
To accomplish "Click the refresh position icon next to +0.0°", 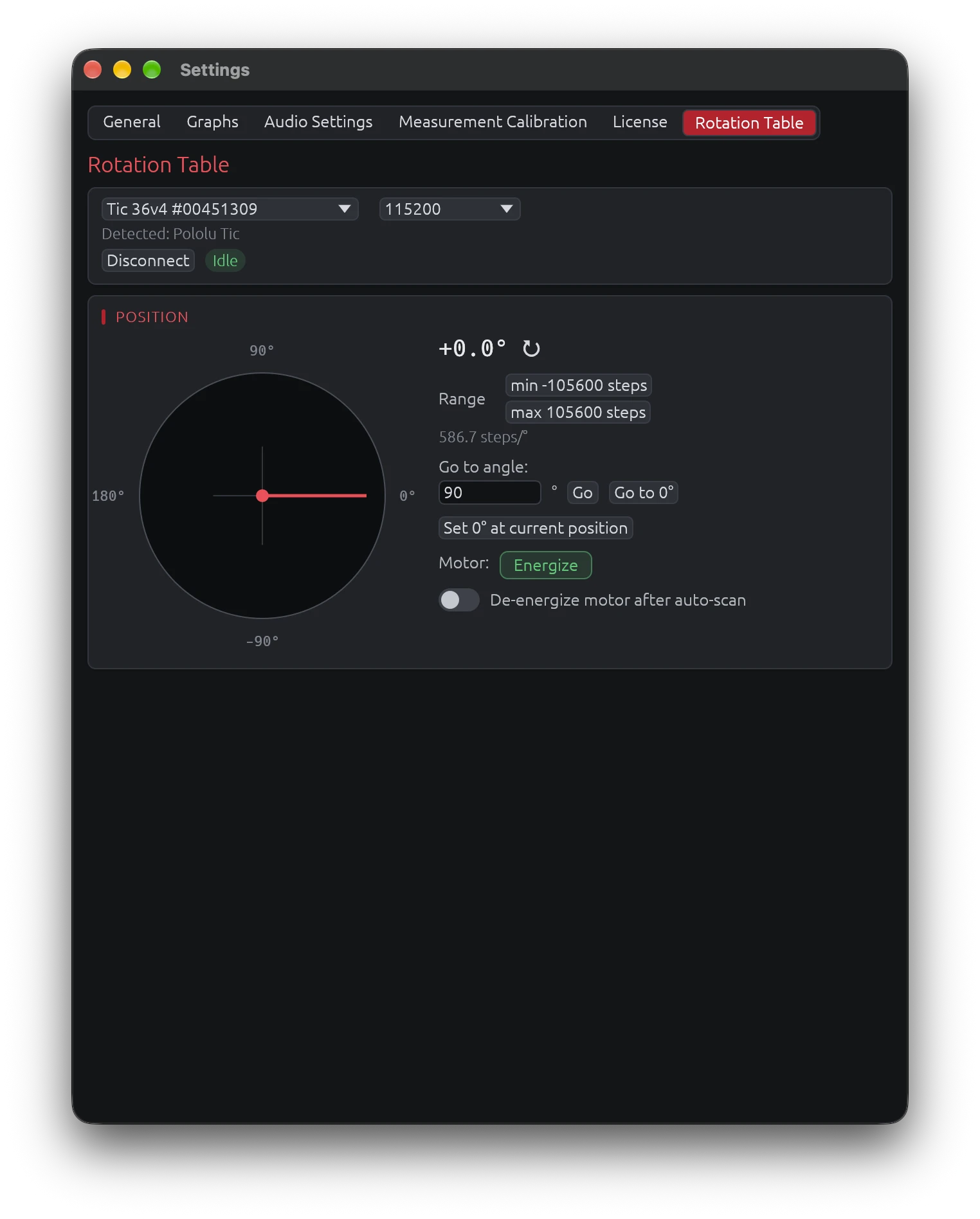I will pos(531,348).
